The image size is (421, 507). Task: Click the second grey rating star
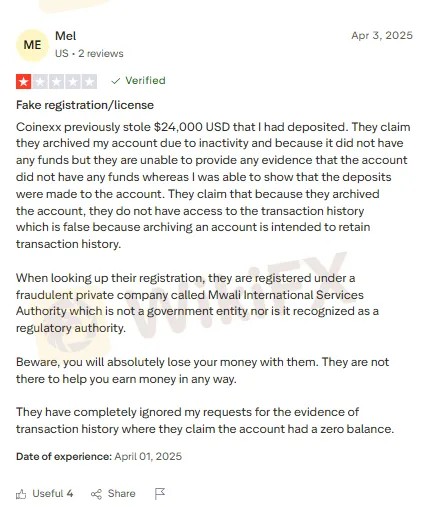coord(40,82)
